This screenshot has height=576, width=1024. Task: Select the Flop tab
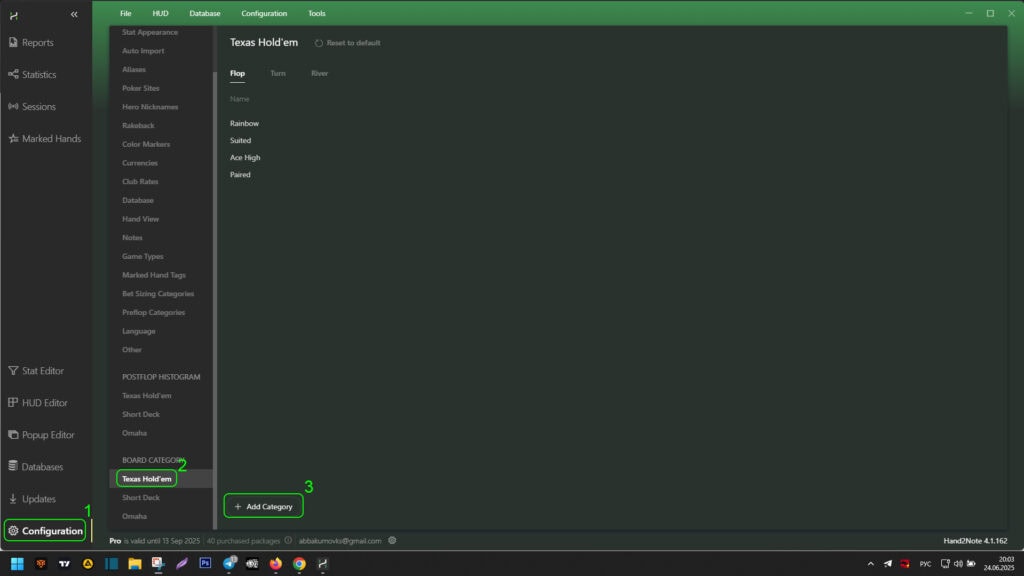(237, 73)
